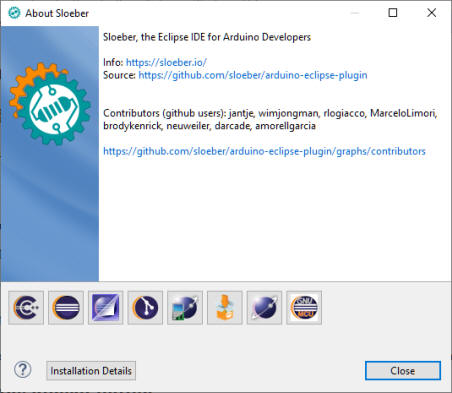Screen dimensions: 452x393
Task: Open the plain purple globe with arrow feature icon
Action: pyautogui.click(x=264, y=307)
